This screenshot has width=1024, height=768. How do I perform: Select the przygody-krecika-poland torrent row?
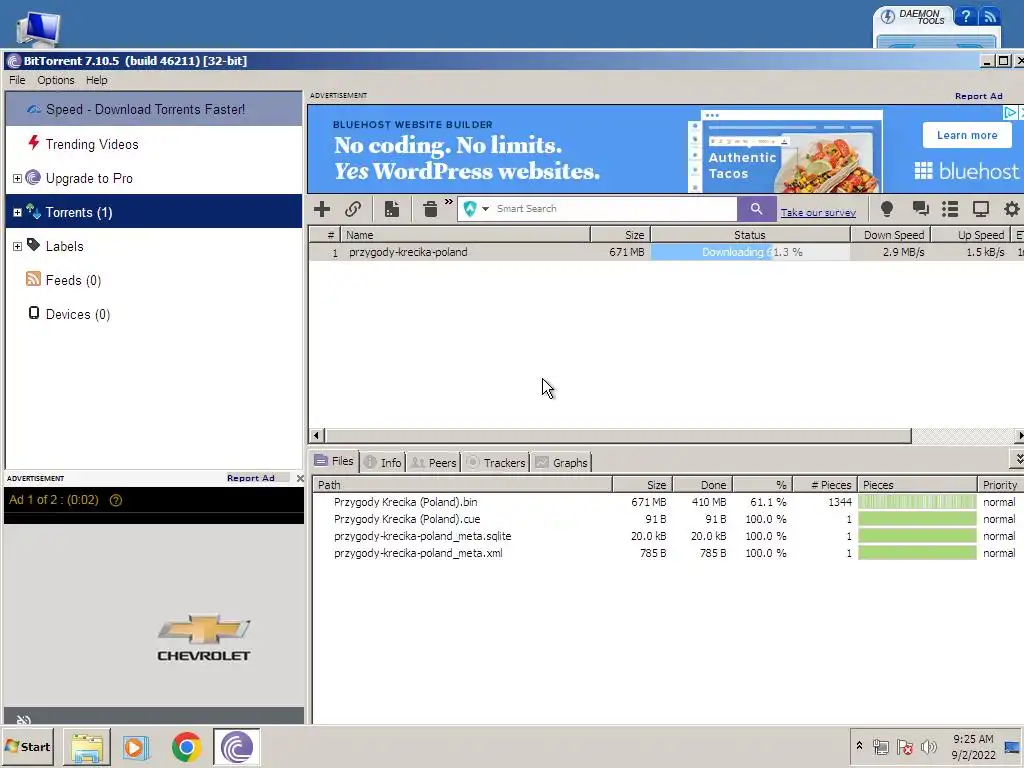(x=666, y=252)
